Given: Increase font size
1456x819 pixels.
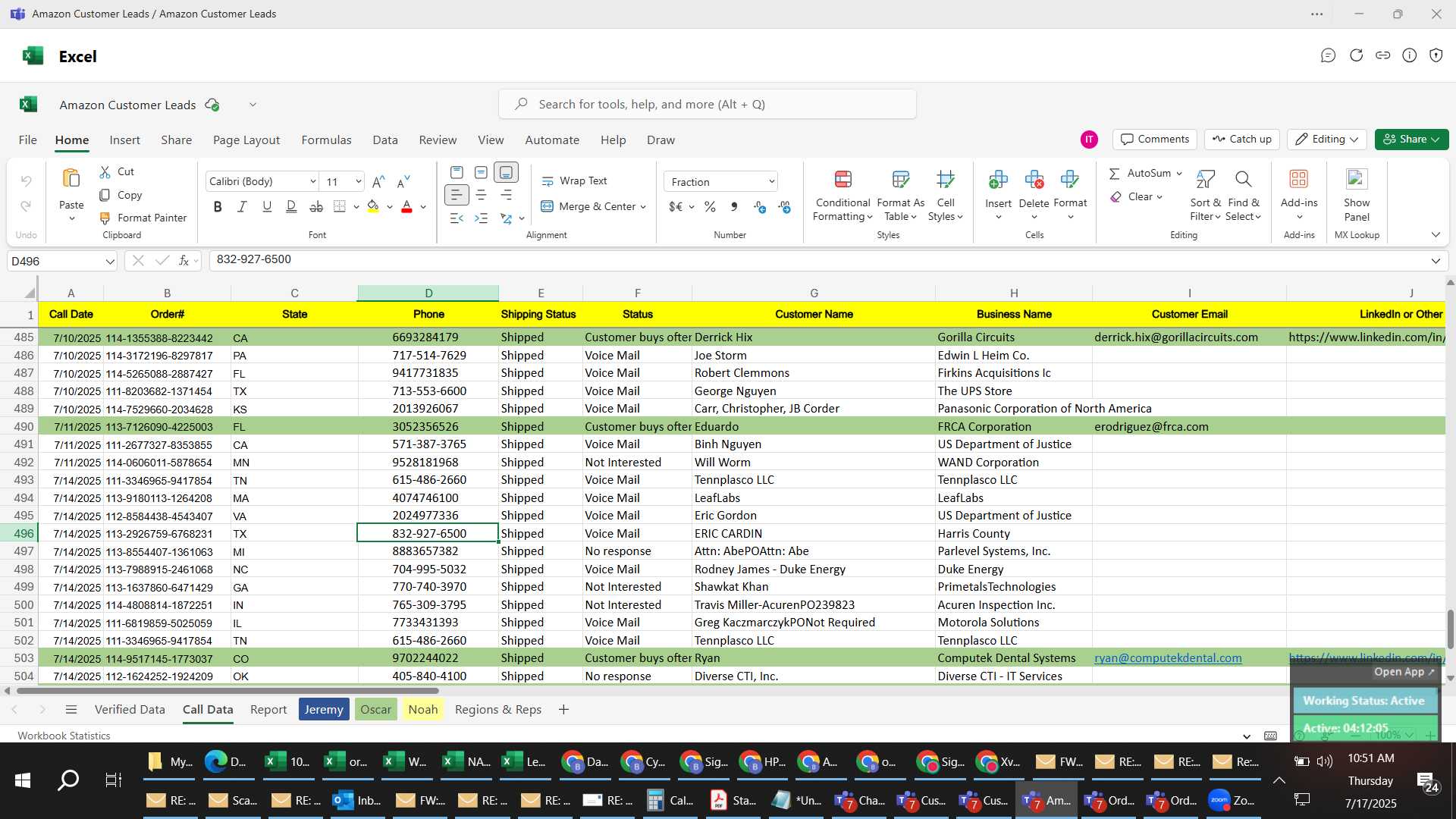Looking at the screenshot, I should (x=378, y=181).
